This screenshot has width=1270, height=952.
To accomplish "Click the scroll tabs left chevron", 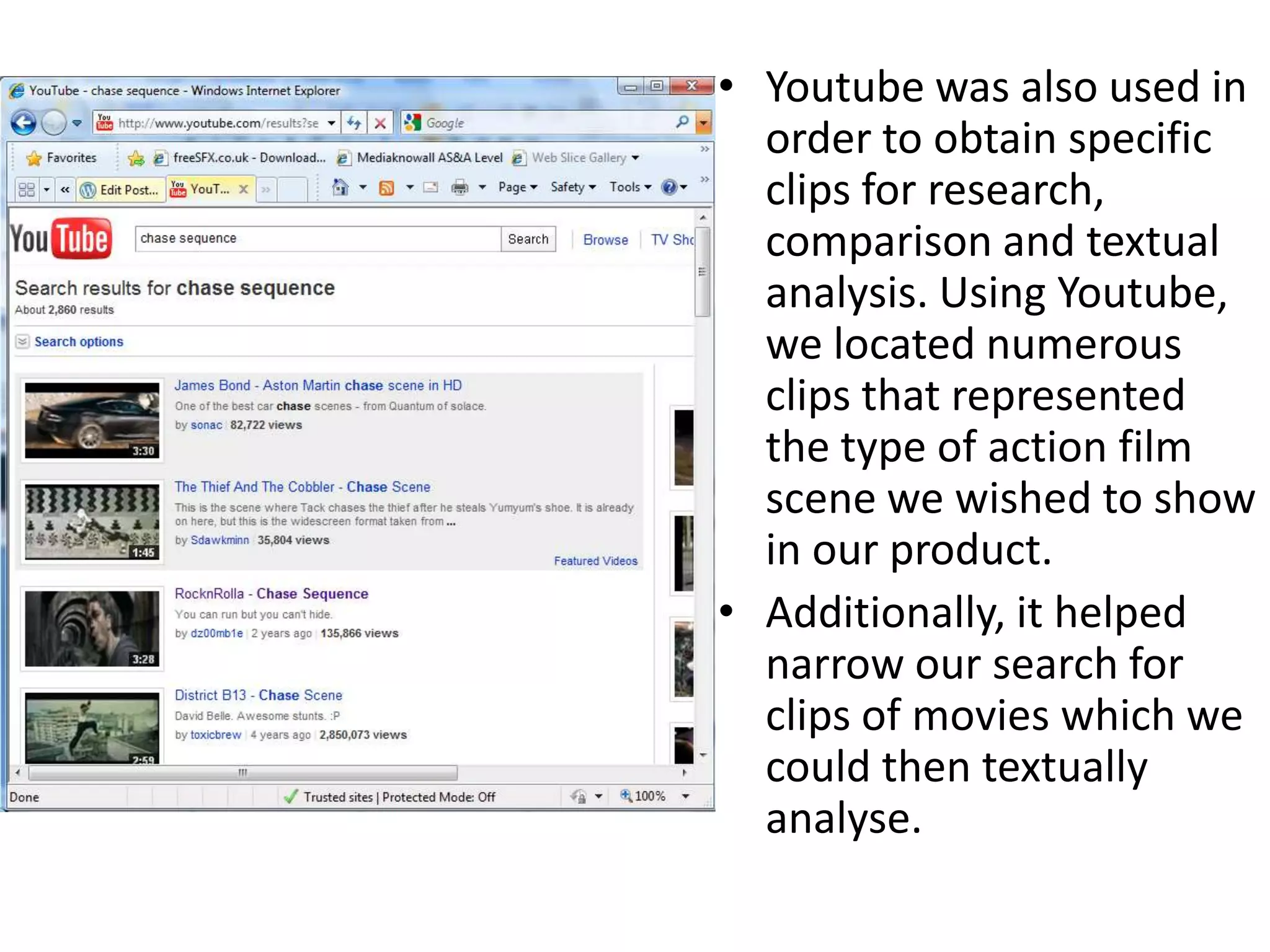I will (x=65, y=189).
